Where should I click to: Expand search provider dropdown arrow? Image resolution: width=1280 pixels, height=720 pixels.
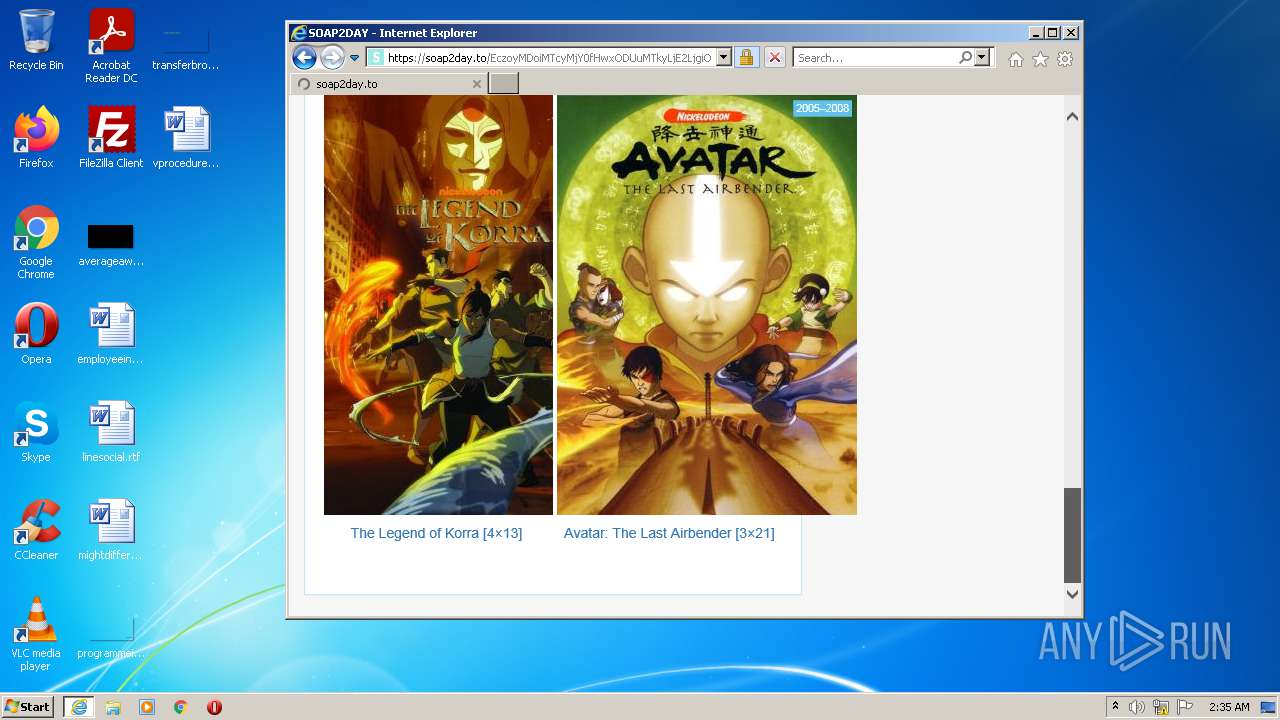coord(982,58)
